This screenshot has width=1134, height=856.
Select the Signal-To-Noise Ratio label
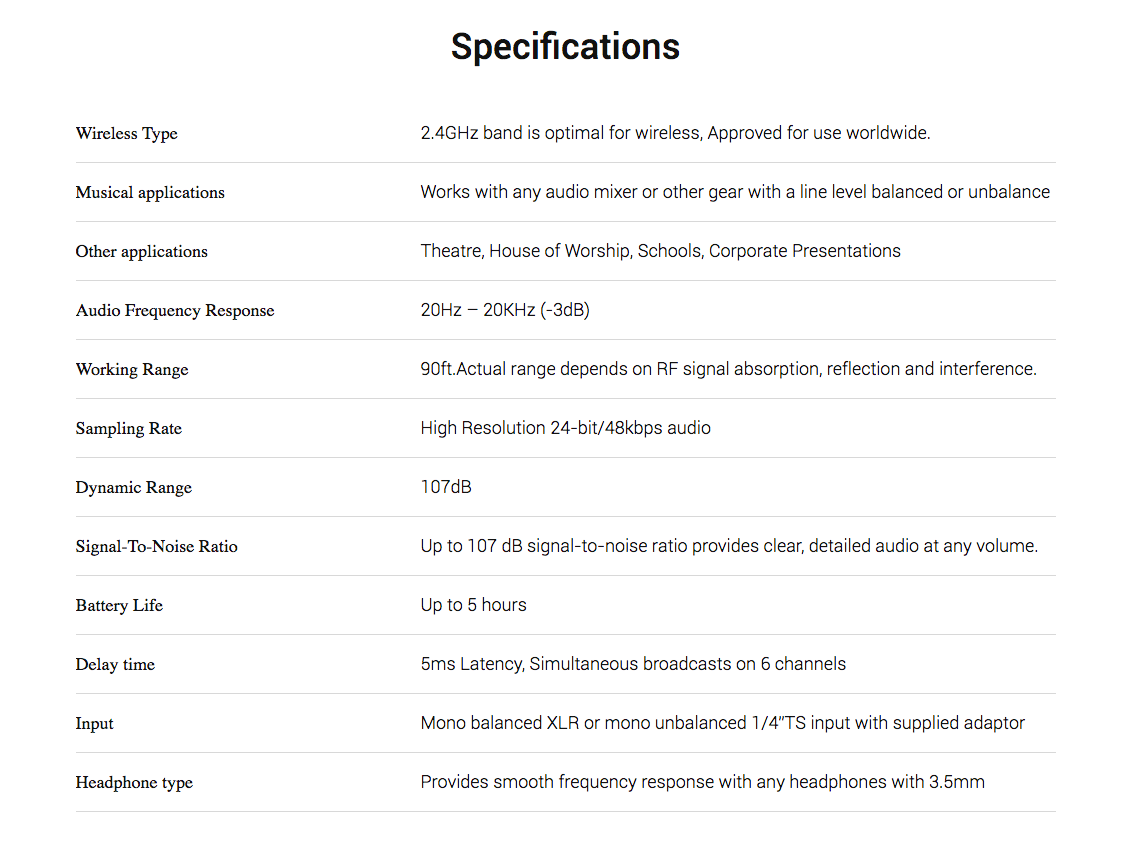point(156,547)
